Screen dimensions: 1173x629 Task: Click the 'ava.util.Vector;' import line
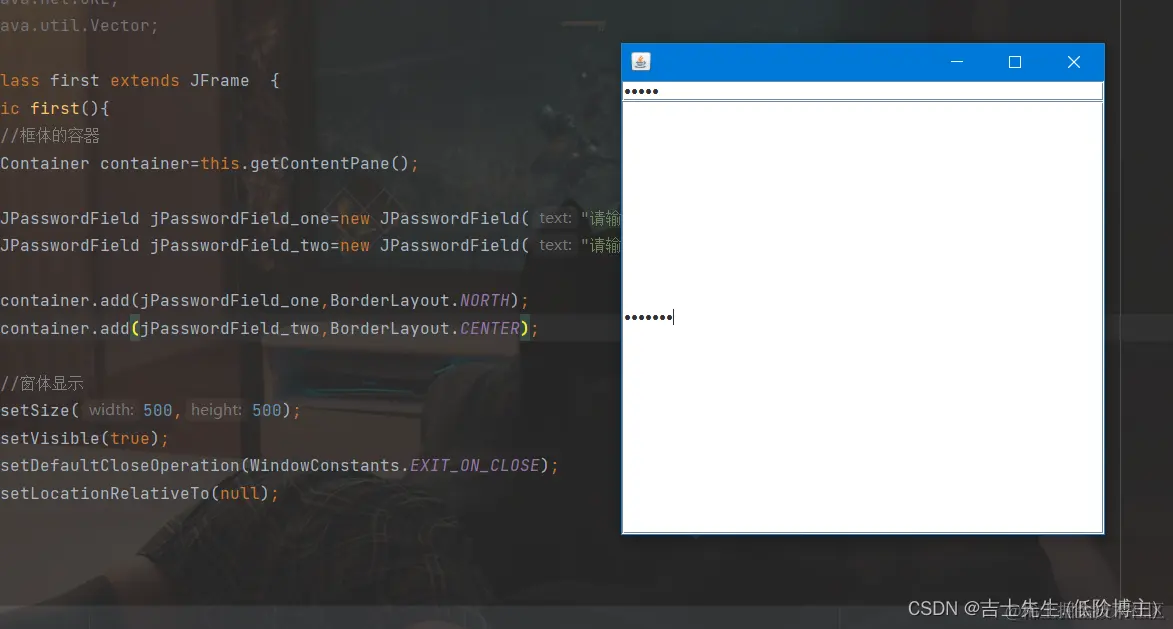pos(79,25)
